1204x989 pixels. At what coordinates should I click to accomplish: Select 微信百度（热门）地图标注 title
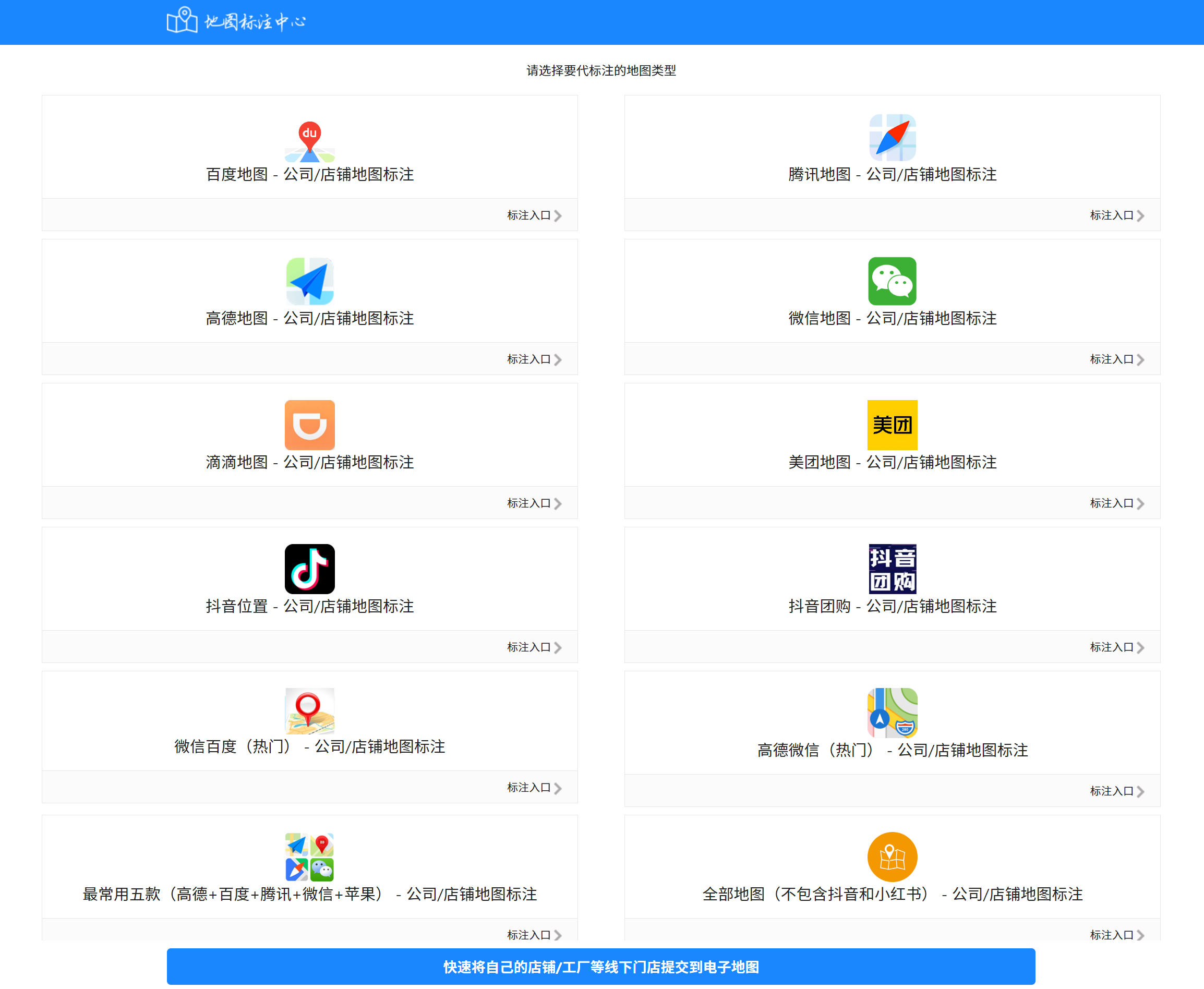(309, 746)
